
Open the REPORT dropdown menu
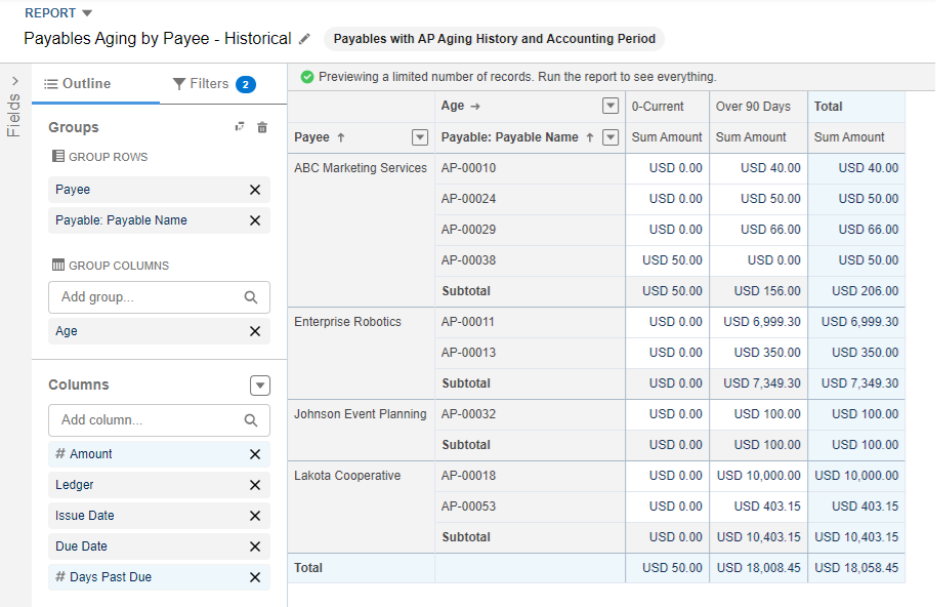click(x=58, y=13)
